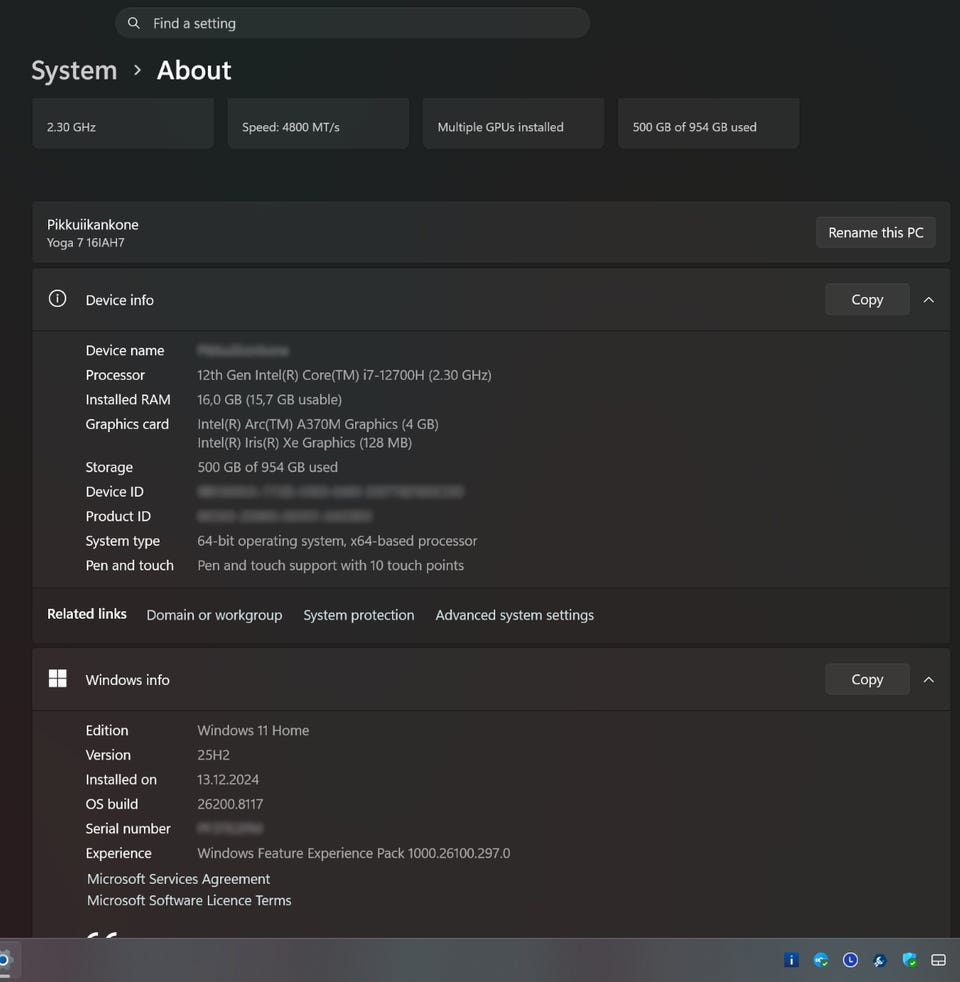Click the search magnifier icon
Image resolution: width=960 pixels, height=982 pixels.
134,23
